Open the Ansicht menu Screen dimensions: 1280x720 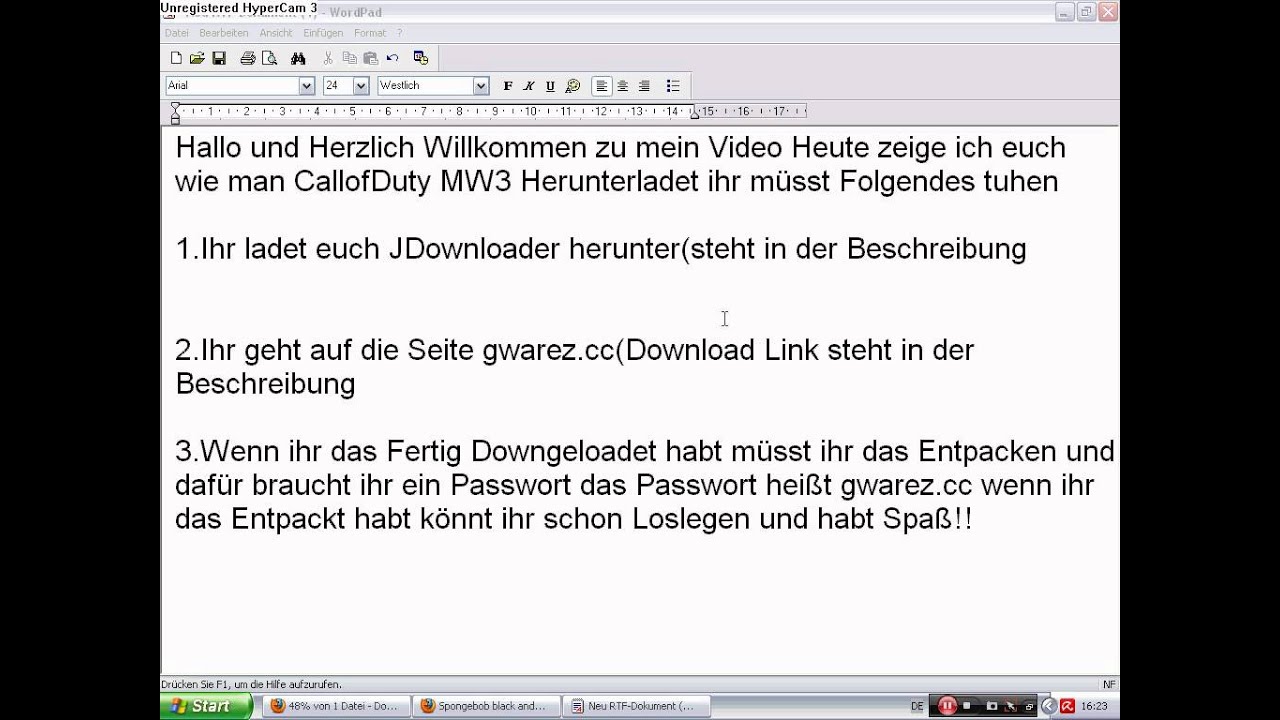click(276, 33)
